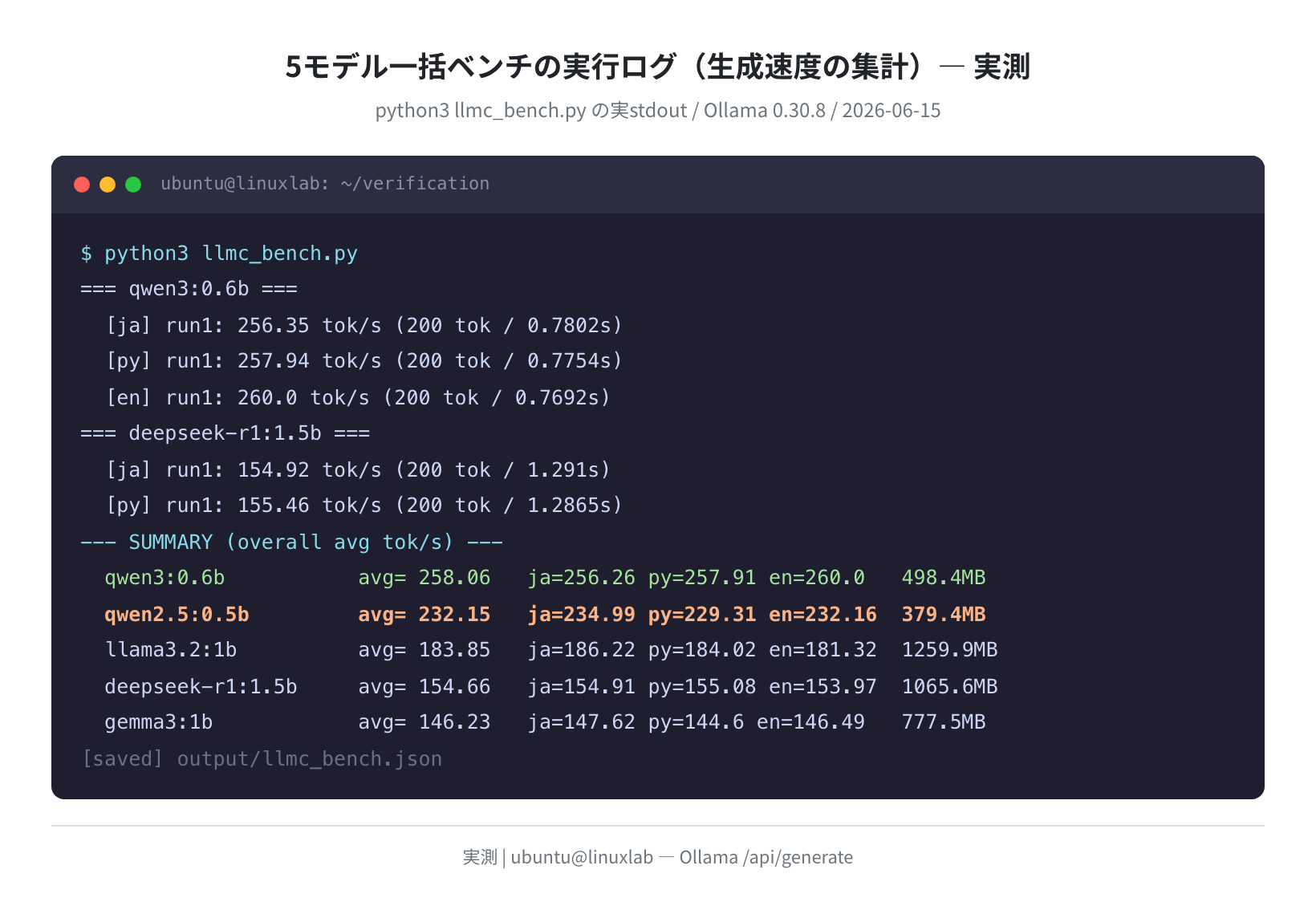Image resolution: width=1316 pixels, height=902 pixels.
Task: Click the value "py=155.08"
Action: (702, 686)
